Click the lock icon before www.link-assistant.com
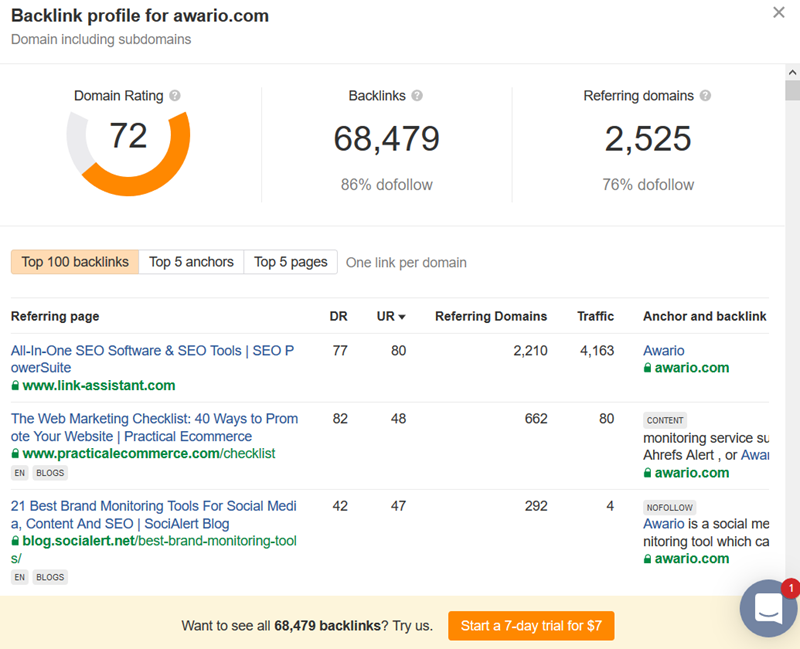The height and width of the screenshot is (649, 800). tap(16, 385)
